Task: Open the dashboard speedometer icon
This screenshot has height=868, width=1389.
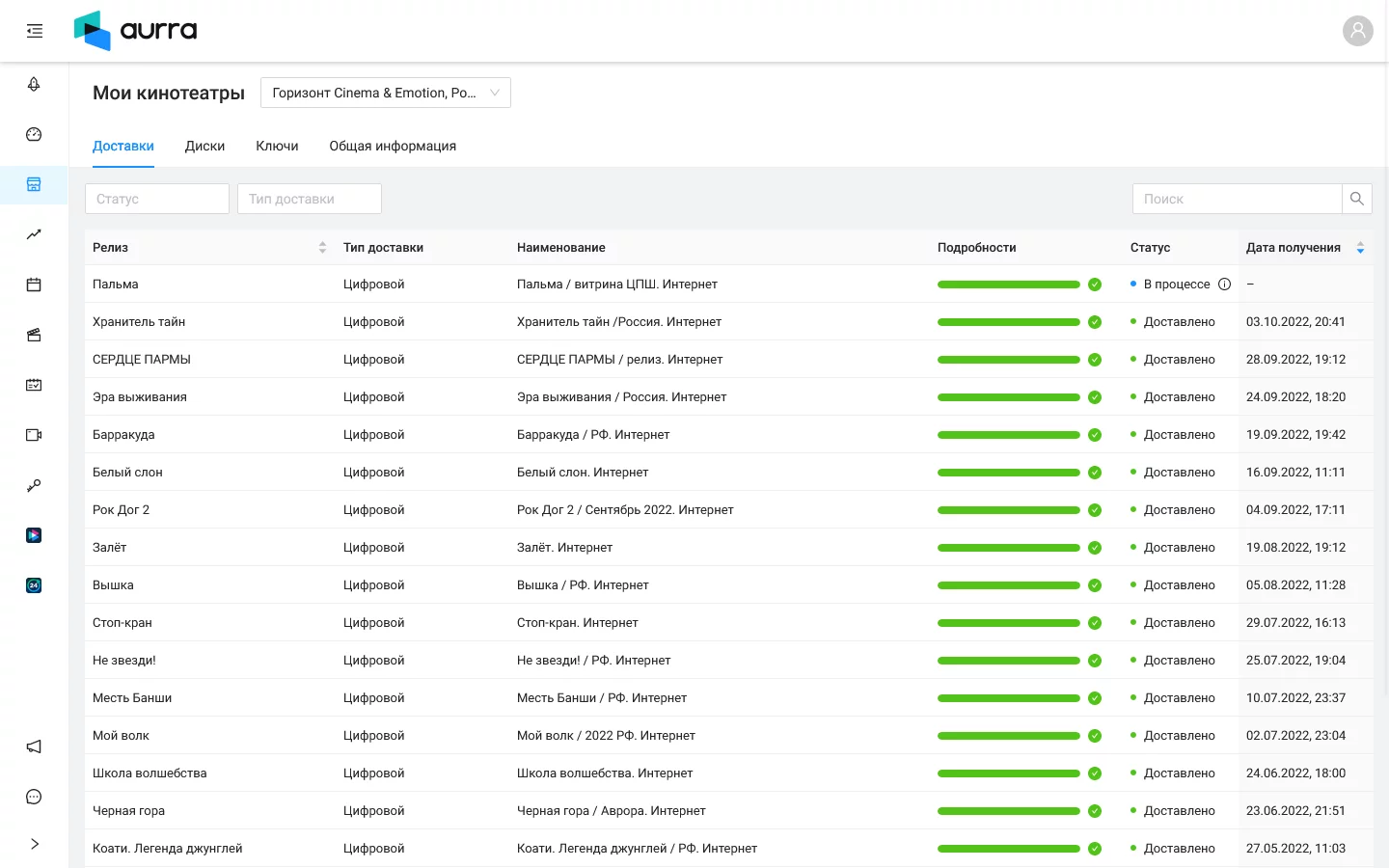Action: point(34,135)
